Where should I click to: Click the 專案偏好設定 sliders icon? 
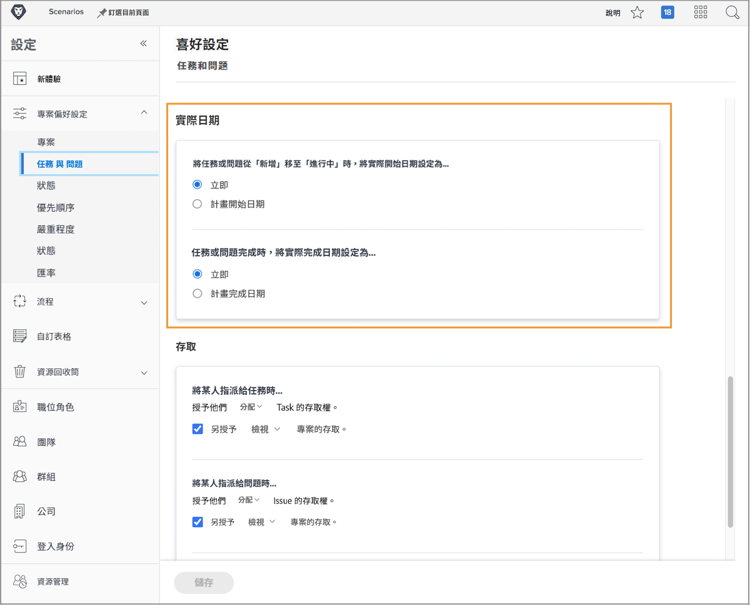click(20, 113)
